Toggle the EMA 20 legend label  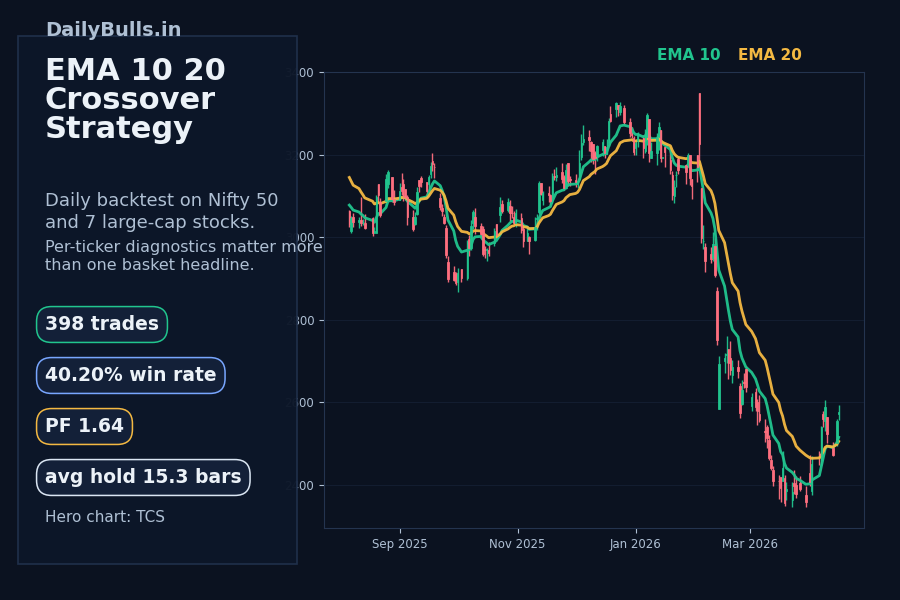[x=769, y=55]
